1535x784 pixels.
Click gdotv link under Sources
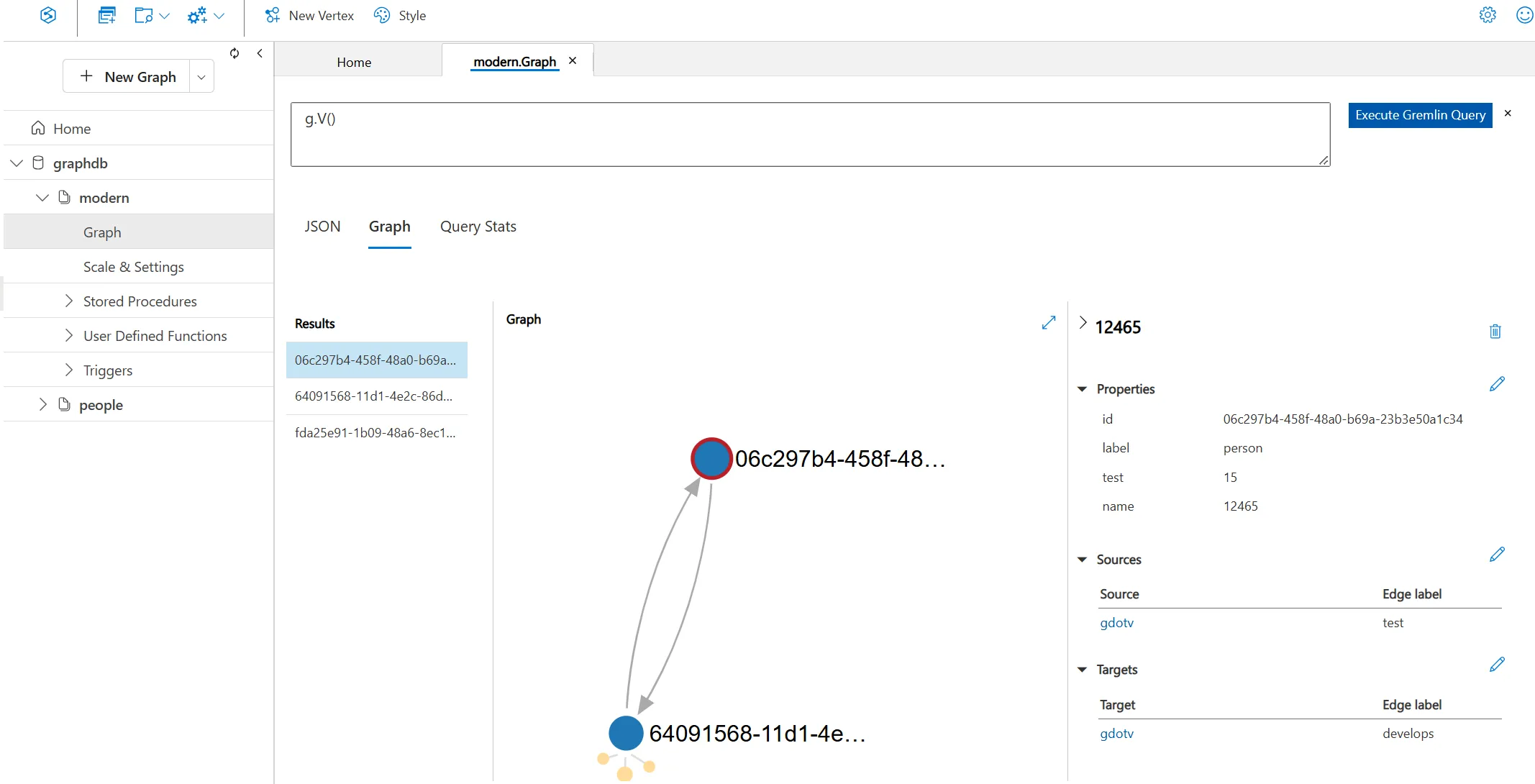1116,623
